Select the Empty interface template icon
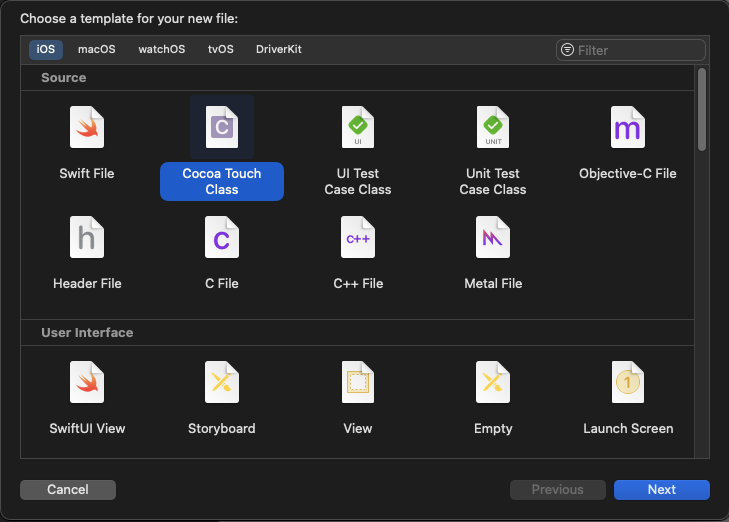 pos(493,382)
